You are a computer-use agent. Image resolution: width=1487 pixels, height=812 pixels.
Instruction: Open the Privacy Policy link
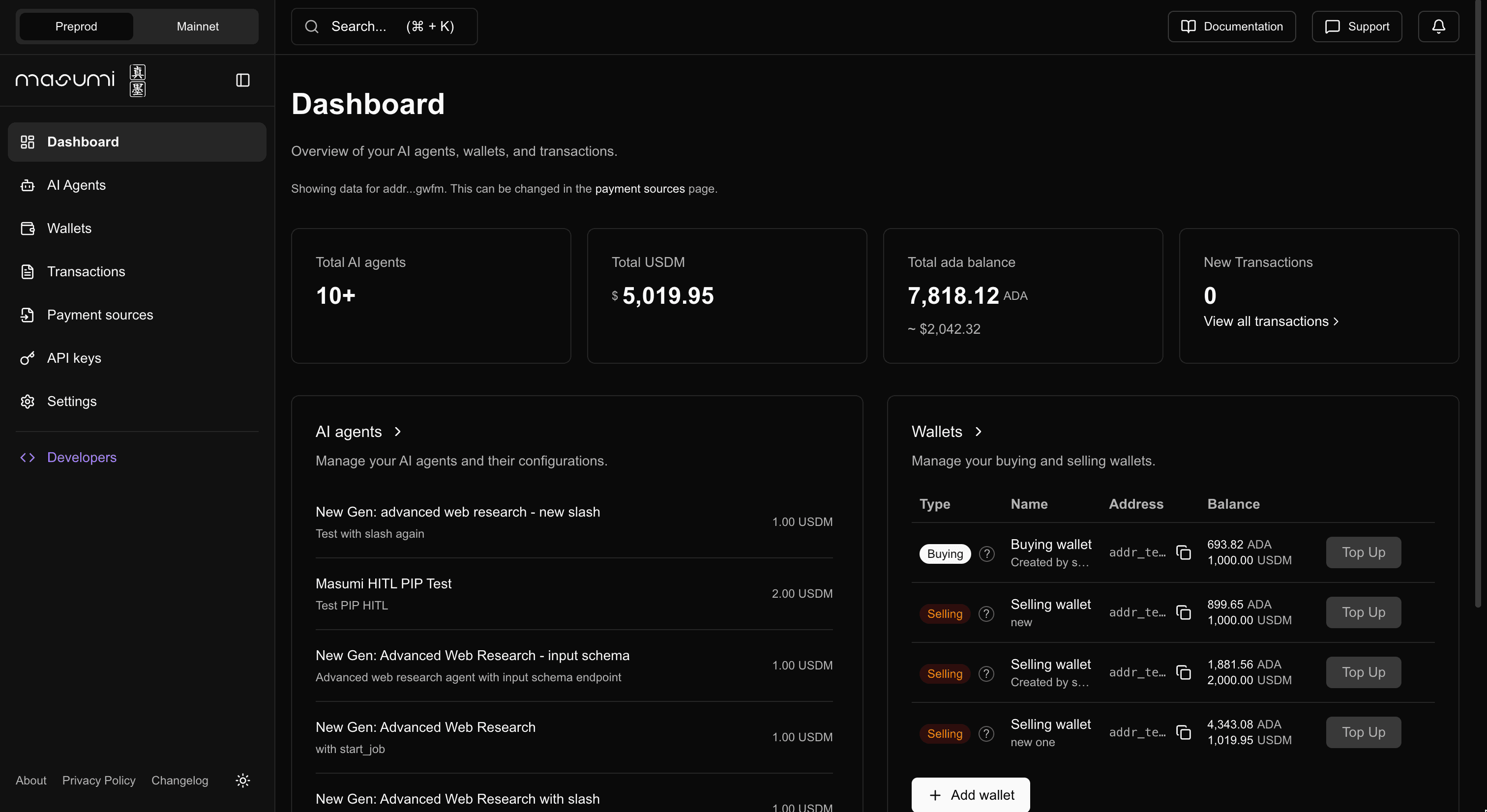click(99, 781)
